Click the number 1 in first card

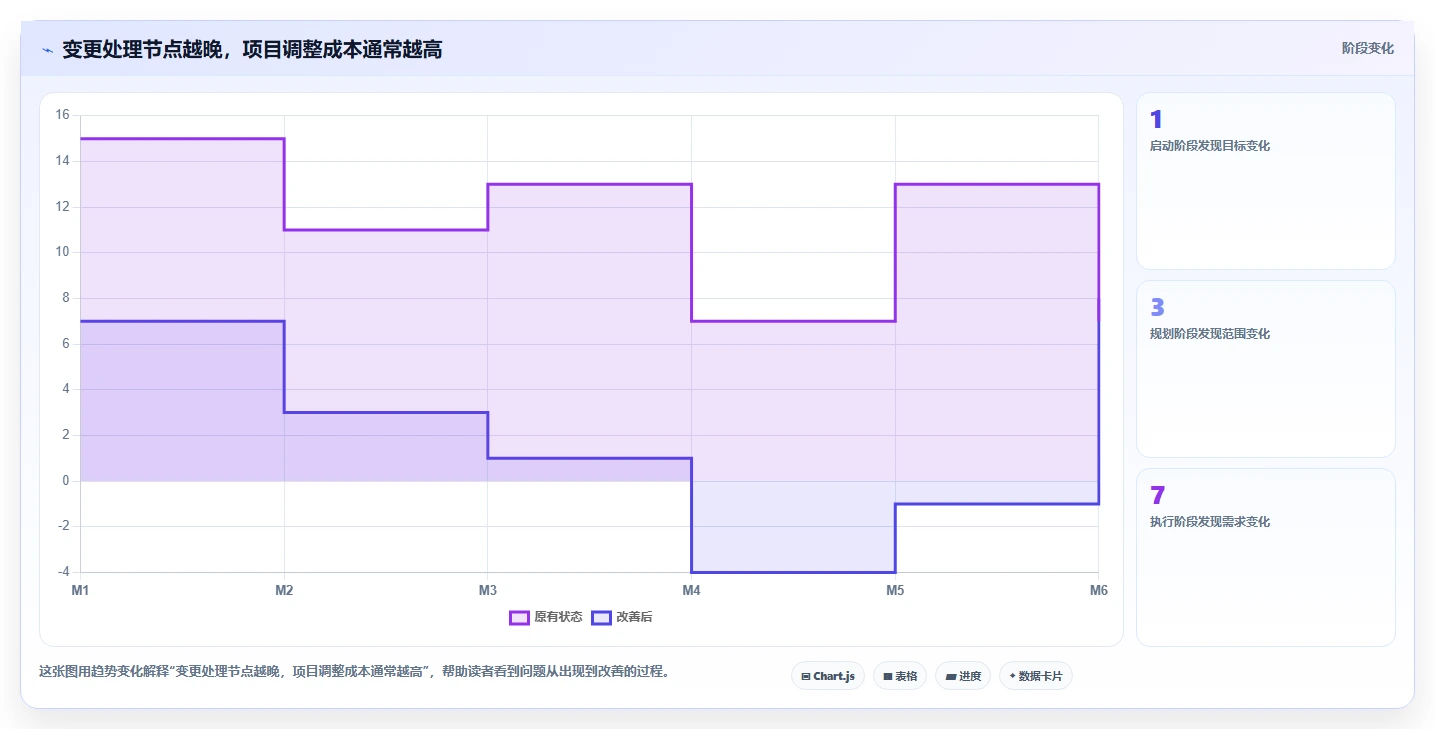(x=1156, y=120)
